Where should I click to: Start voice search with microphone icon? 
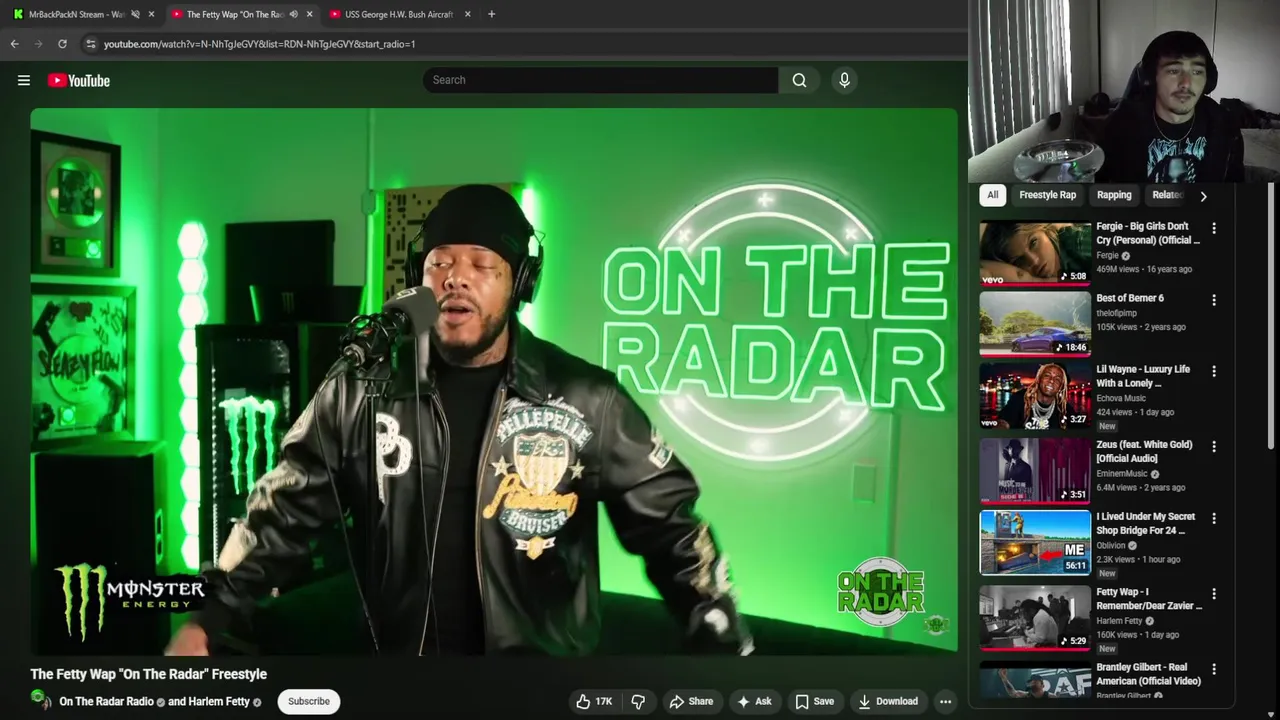(x=844, y=80)
